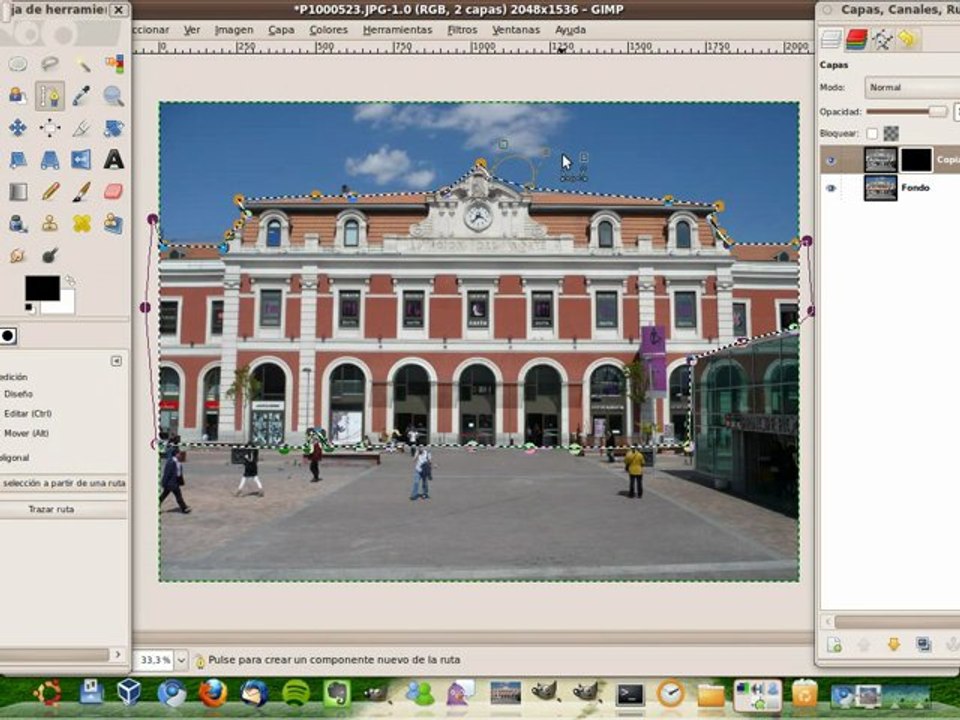Open the Ver menu
Viewport: 960px width, 720px height.
coord(192,29)
